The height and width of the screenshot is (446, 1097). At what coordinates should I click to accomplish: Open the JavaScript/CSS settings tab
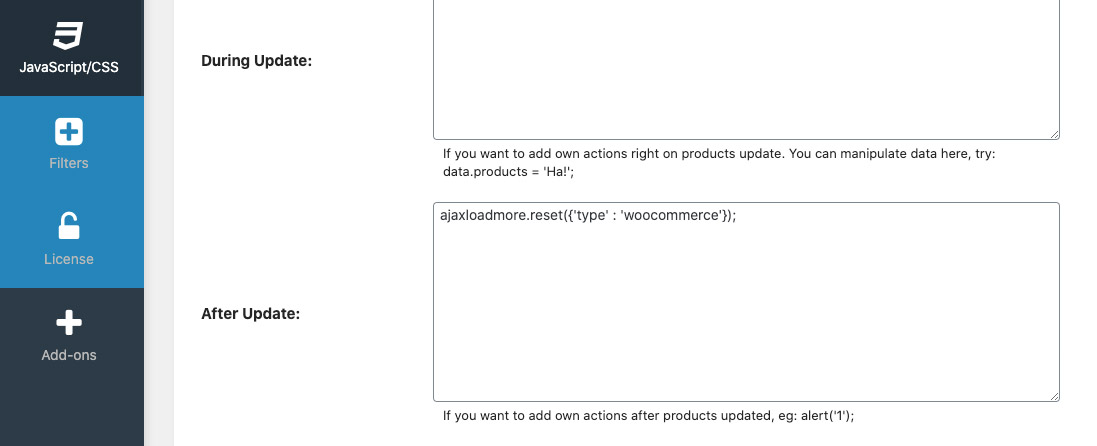[x=69, y=67]
